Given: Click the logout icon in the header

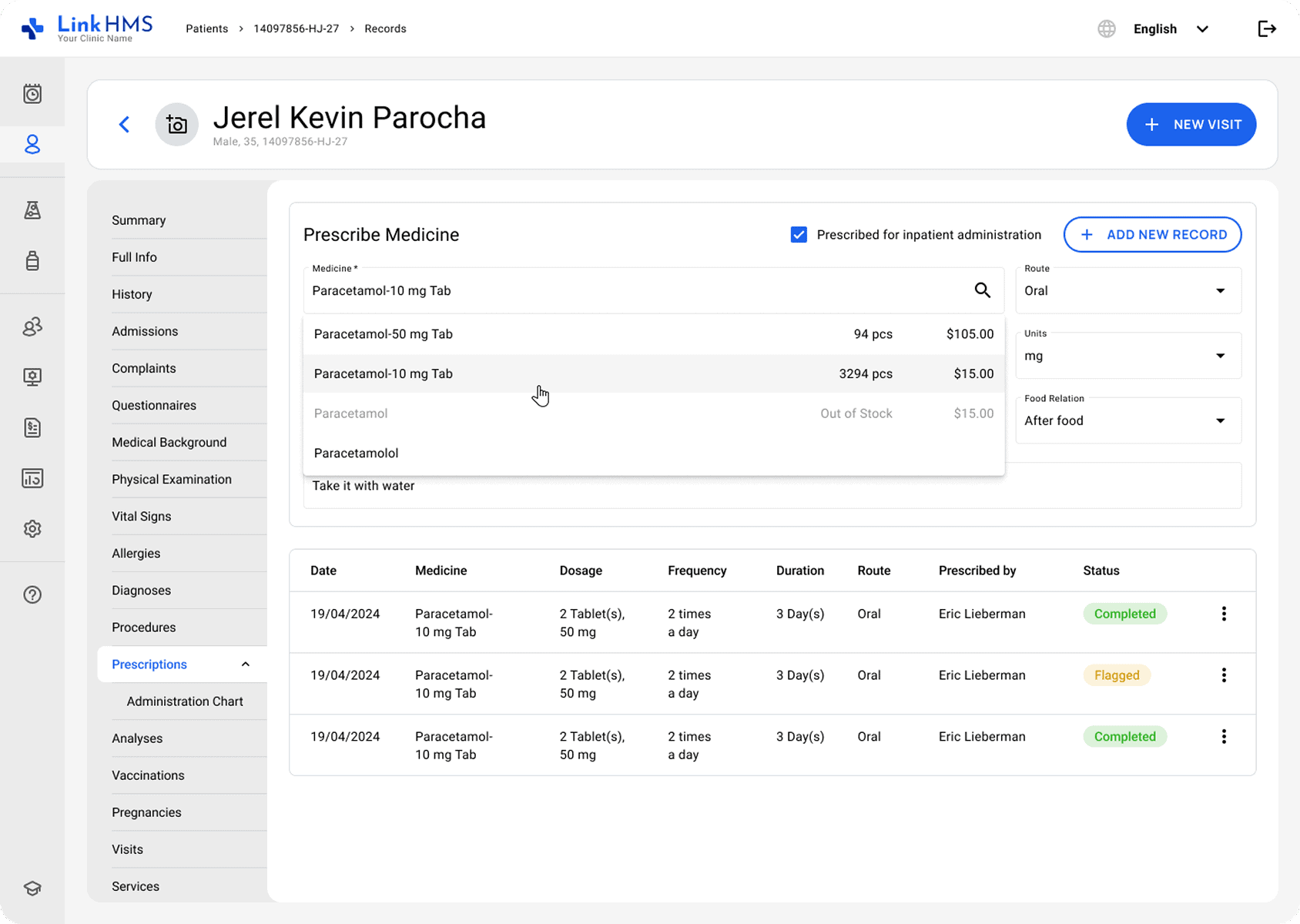Looking at the screenshot, I should point(1266,29).
